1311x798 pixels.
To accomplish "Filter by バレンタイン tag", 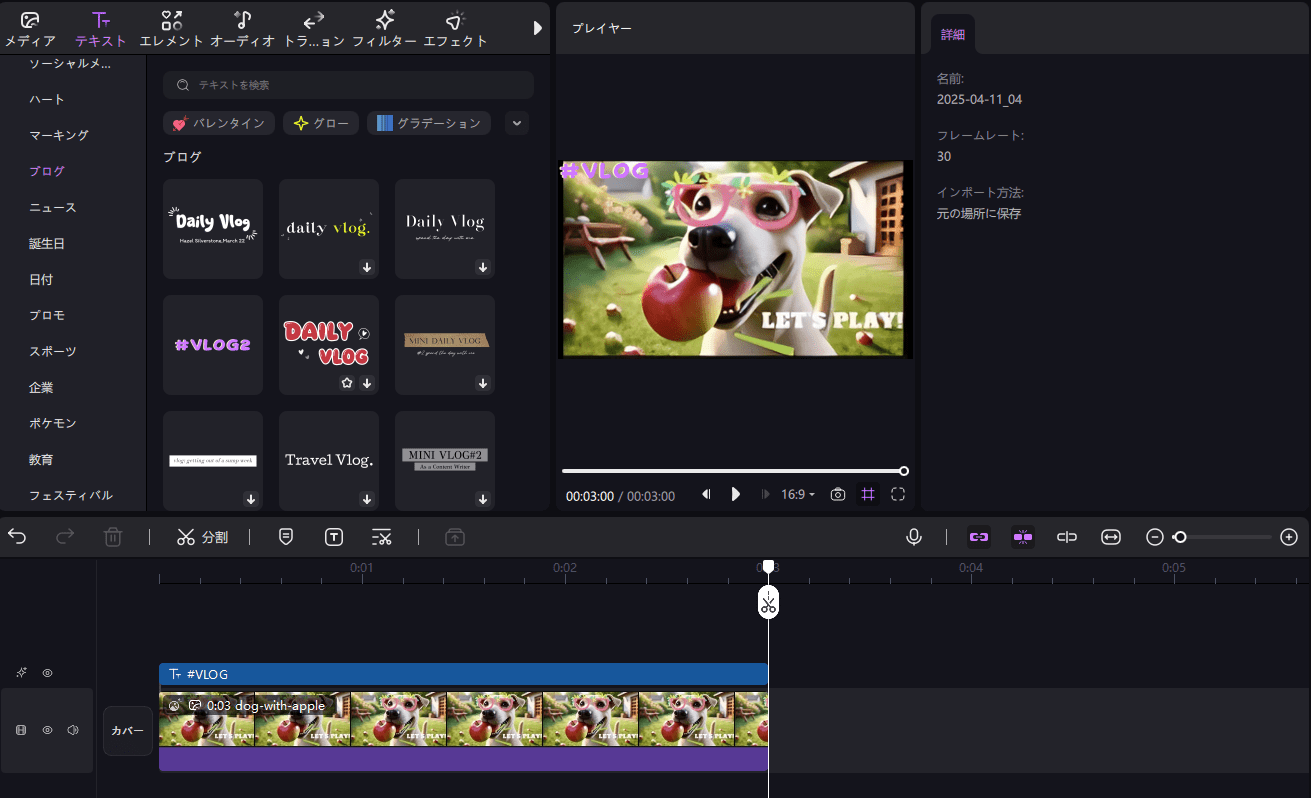I will click(x=219, y=123).
